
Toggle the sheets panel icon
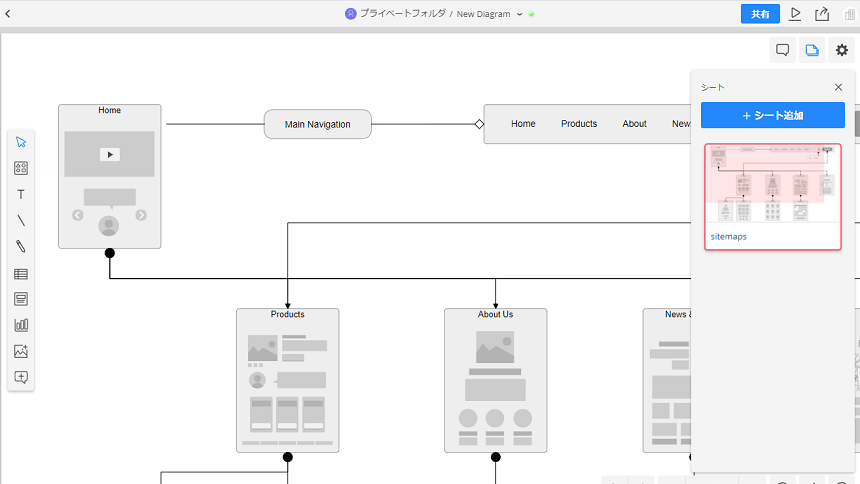812,50
